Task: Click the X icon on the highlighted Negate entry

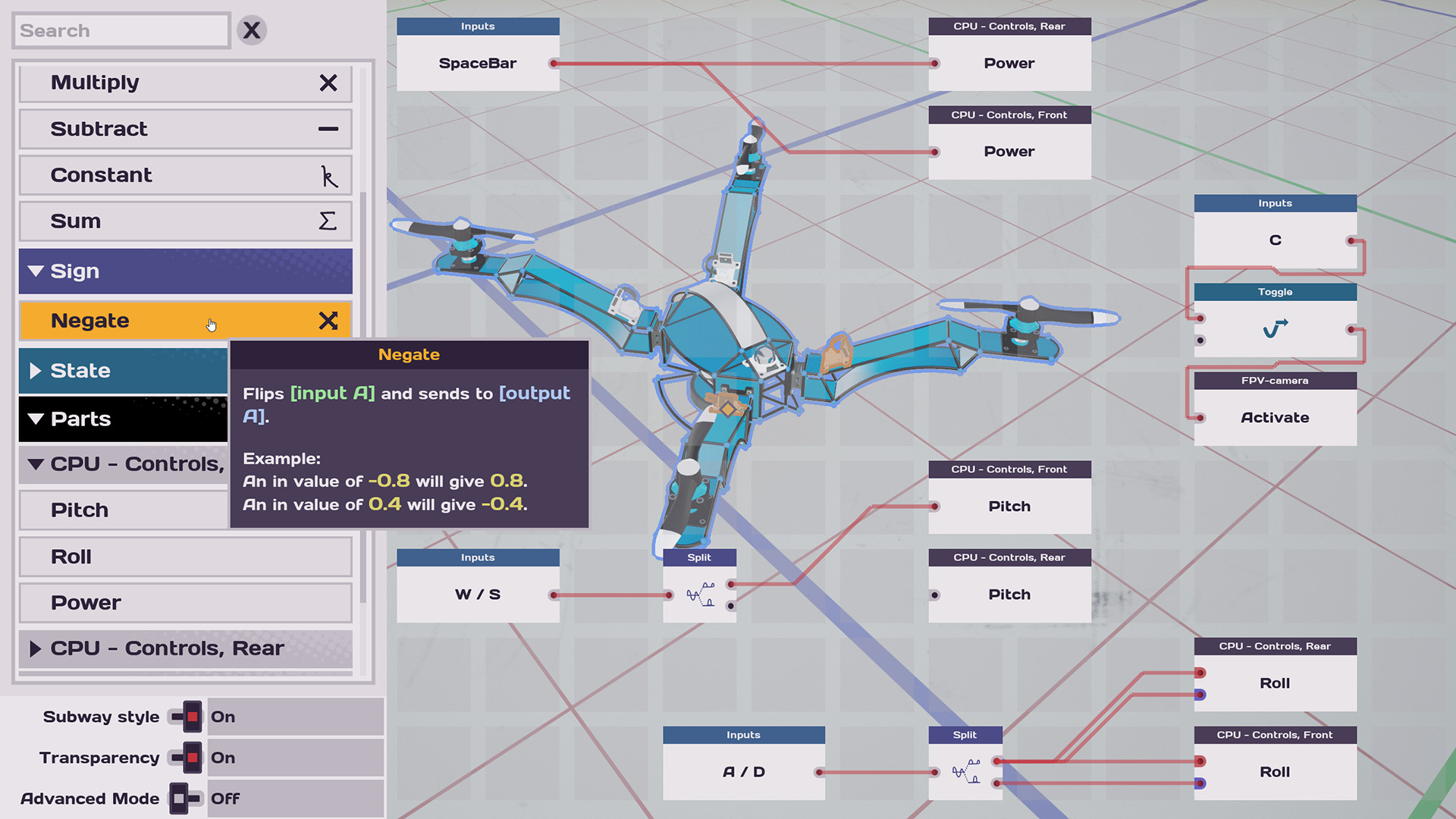Action: tap(328, 321)
